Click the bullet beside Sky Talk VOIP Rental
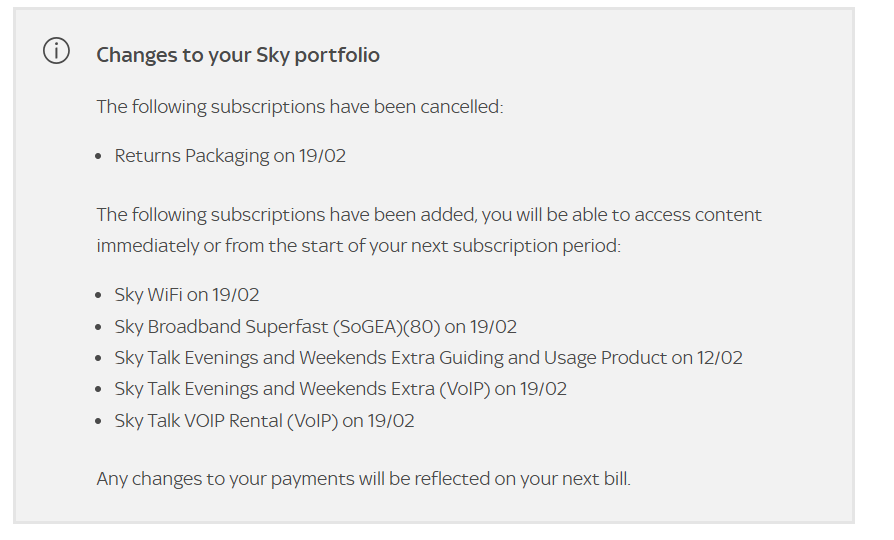This screenshot has width=894, height=540. pos(100,422)
